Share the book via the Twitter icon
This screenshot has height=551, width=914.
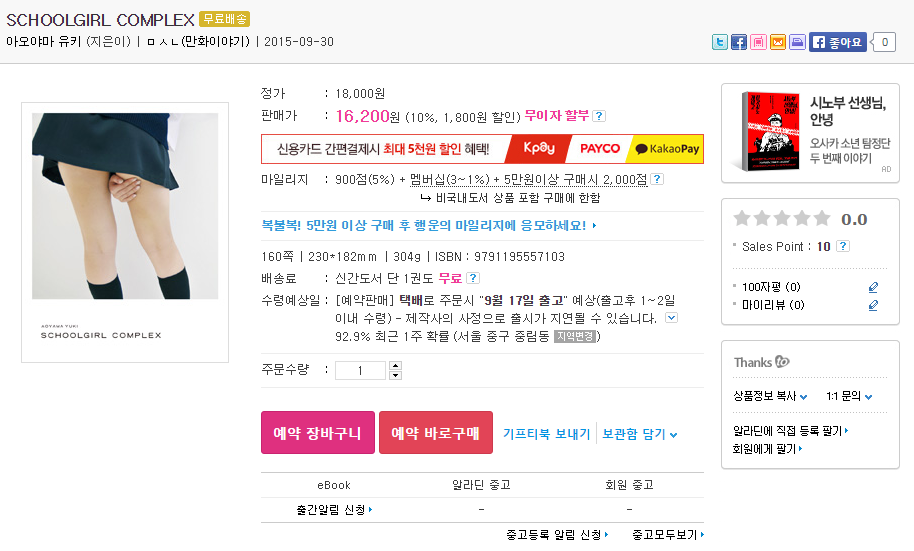click(x=719, y=42)
